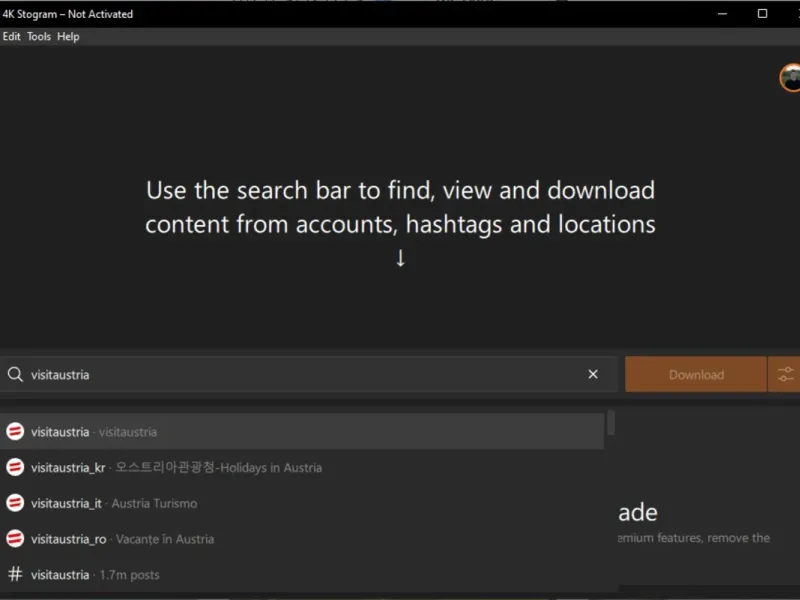Screen dimensions: 800x600
Task: Click the visitaustria_kr avatar icon
Action: [x=15, y=467]
